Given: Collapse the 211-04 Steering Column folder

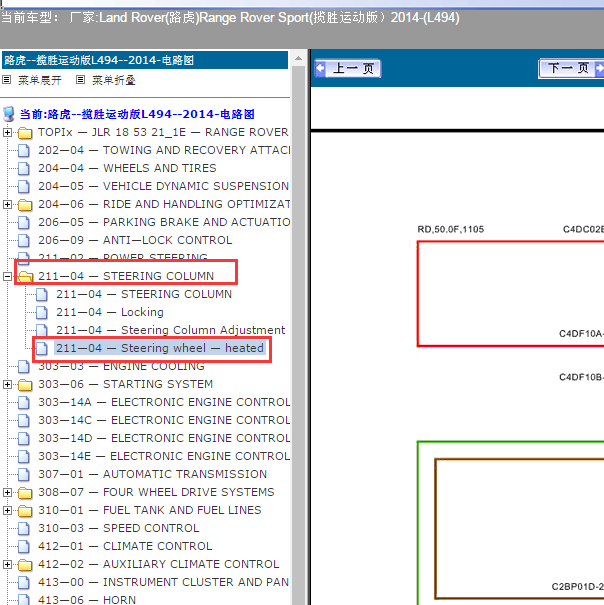Looking at the screenshot, I should [x=7, y=276].
